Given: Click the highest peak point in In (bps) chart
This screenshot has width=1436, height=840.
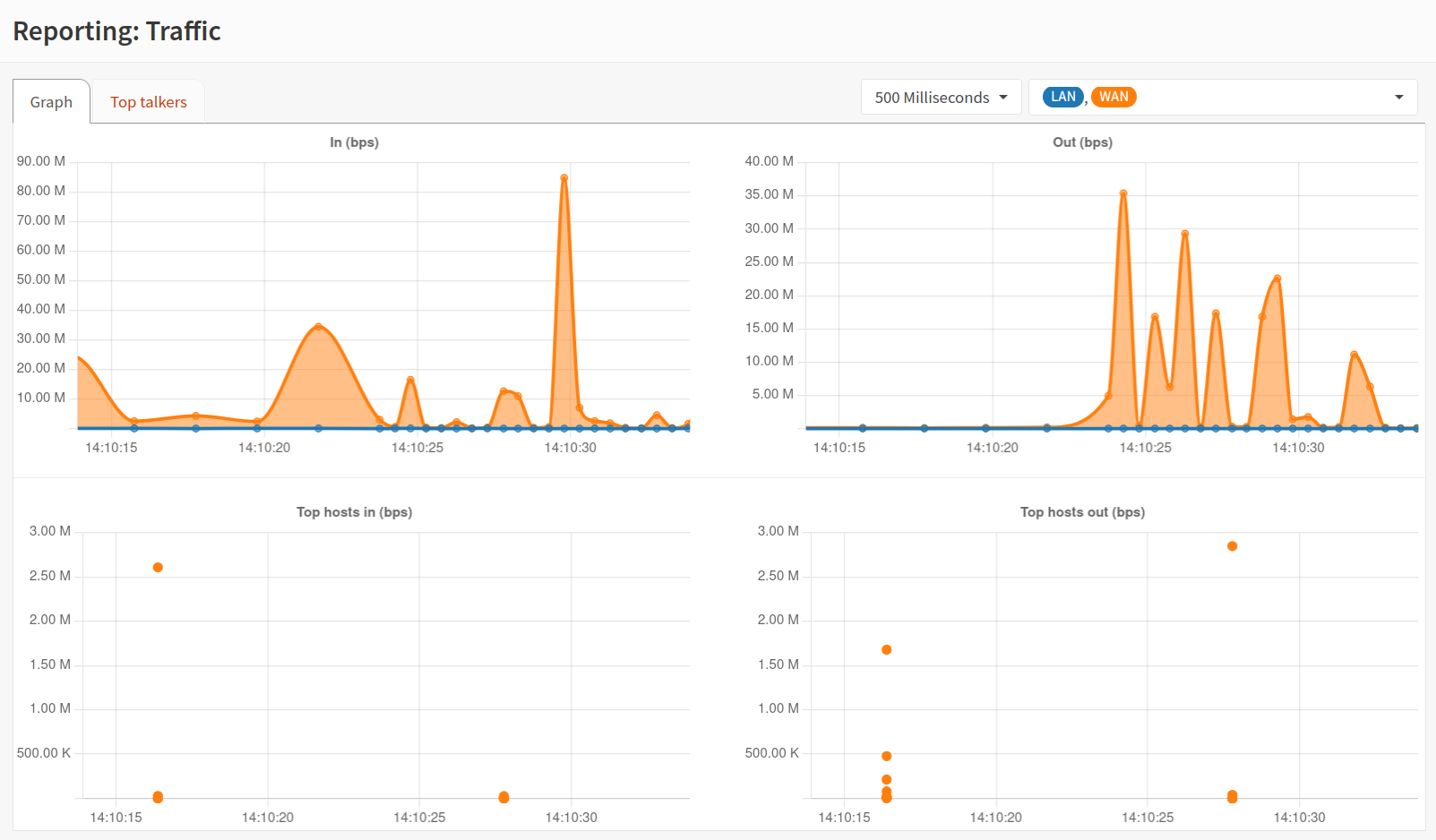Looking at the screenshot, I should coord(564,178).
